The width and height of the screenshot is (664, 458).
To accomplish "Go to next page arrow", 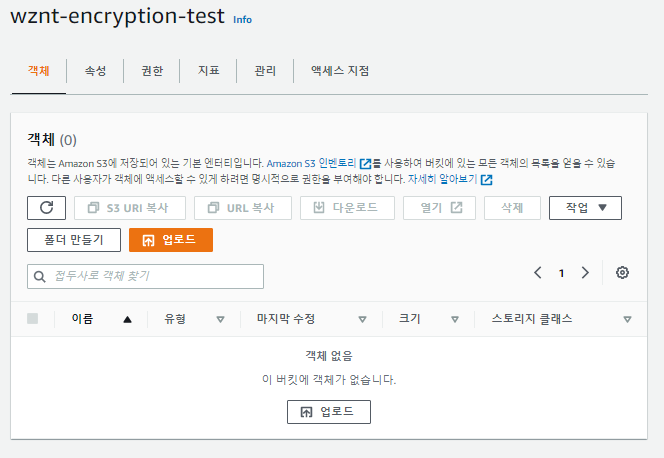I will pos(585,273).
